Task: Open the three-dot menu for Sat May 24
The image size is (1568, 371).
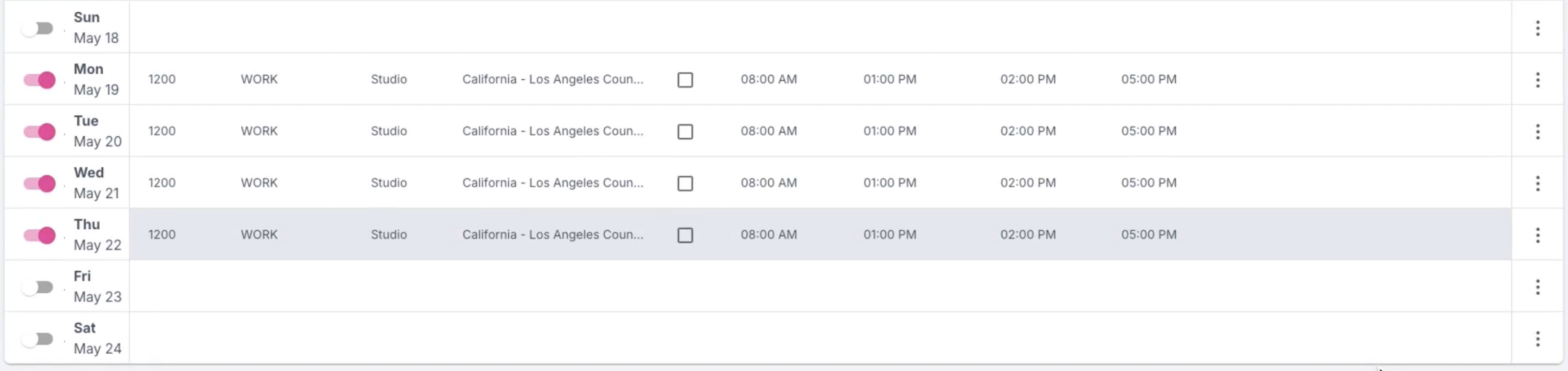Action: pos(1537,338)
